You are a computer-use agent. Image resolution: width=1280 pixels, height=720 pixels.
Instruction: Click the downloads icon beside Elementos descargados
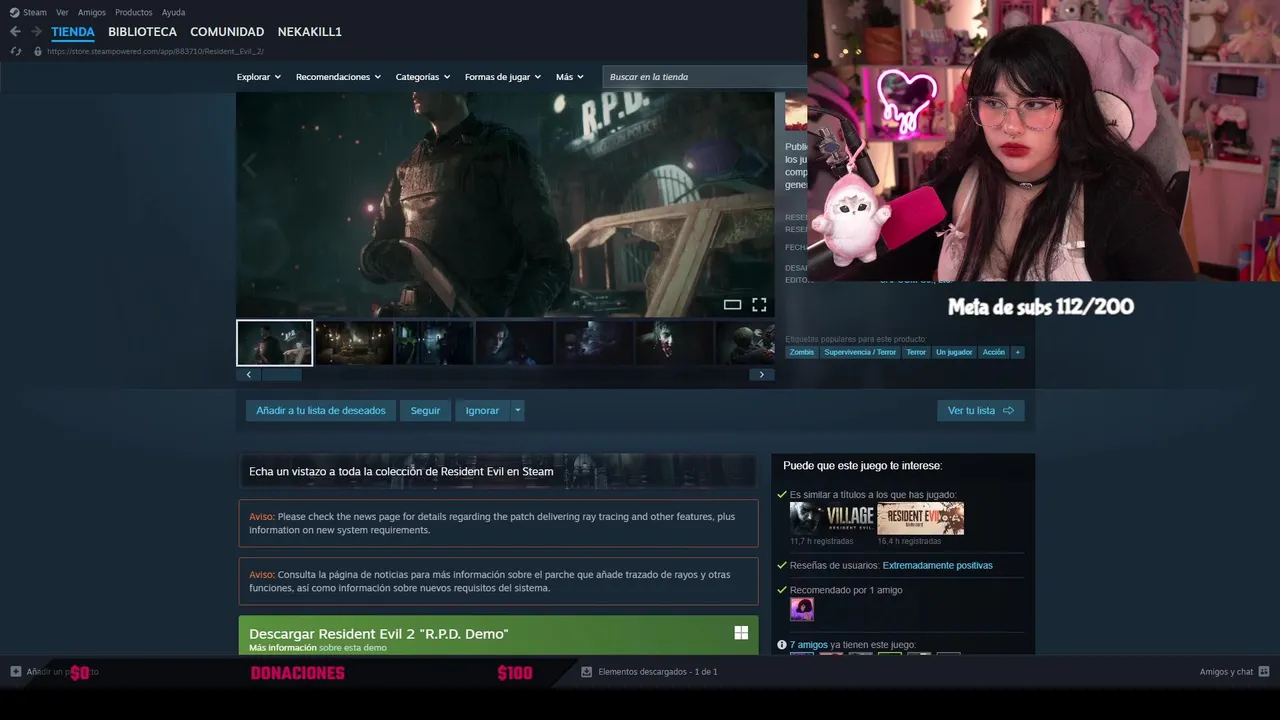pyautogui.click(x=587, y=672)
